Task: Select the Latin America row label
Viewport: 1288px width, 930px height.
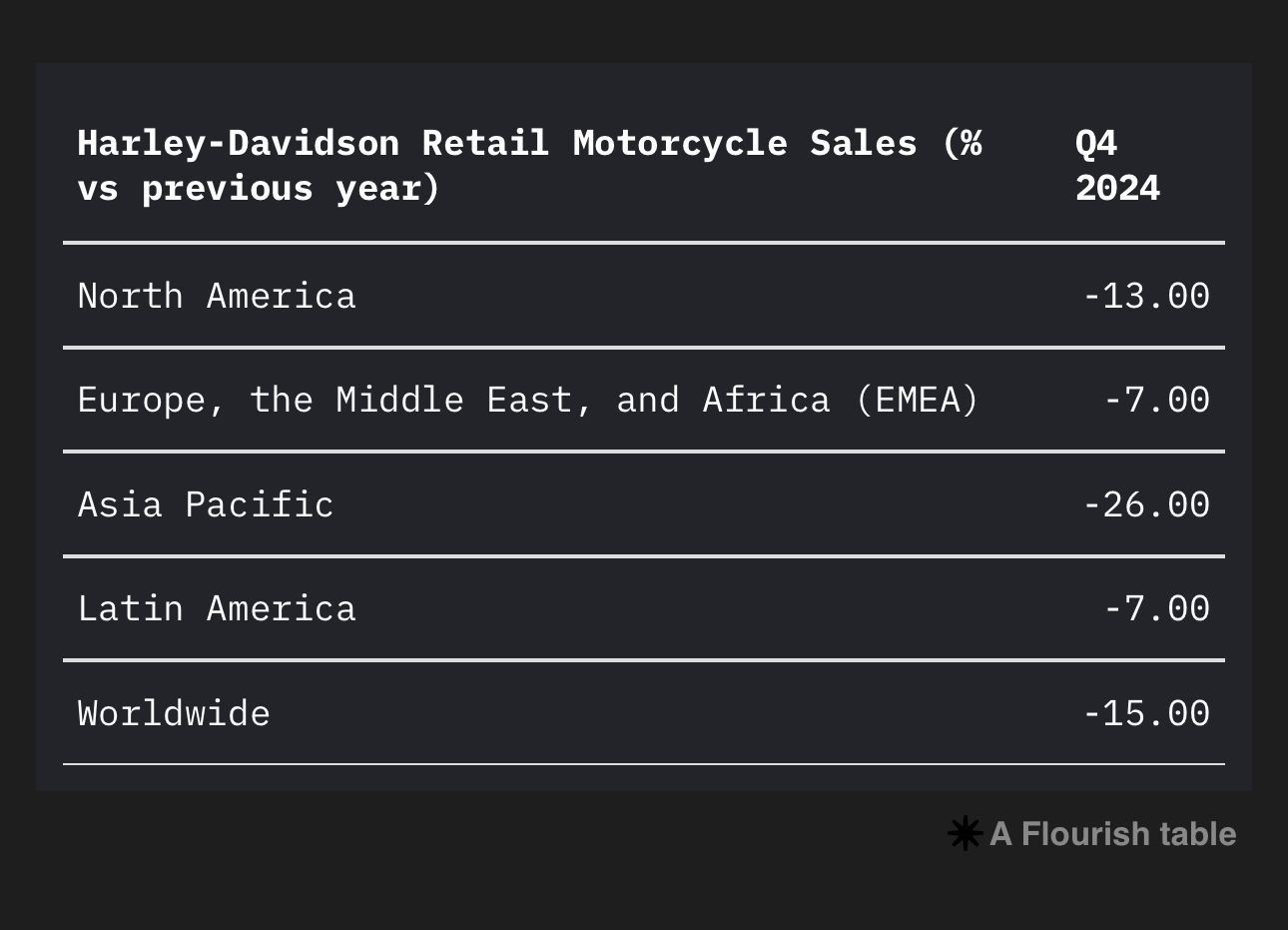Action: [217, 609]
